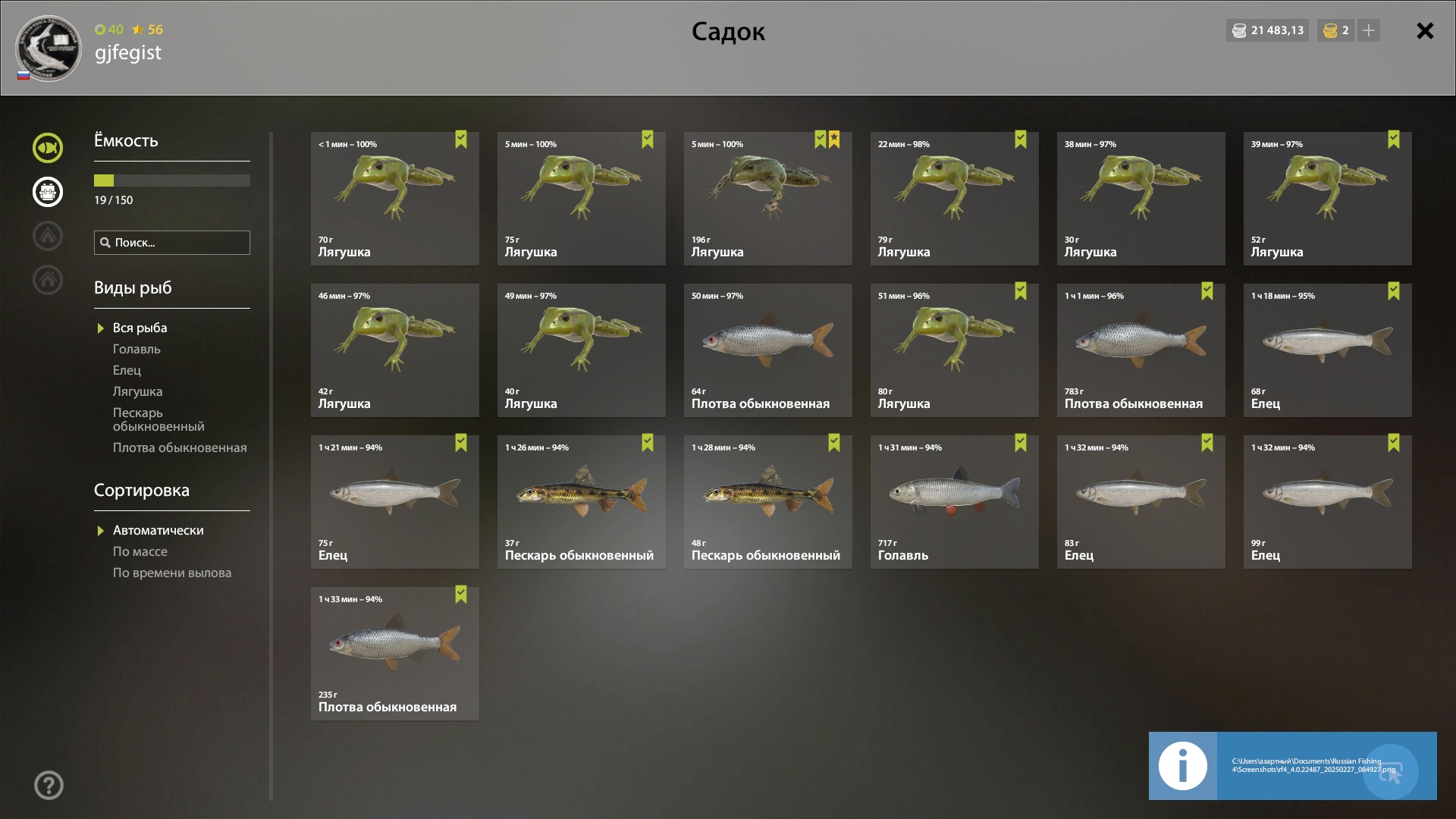
Task: Toggle the bookmark on the 717 g Голавль card
Action: (x=1021, y=443)
